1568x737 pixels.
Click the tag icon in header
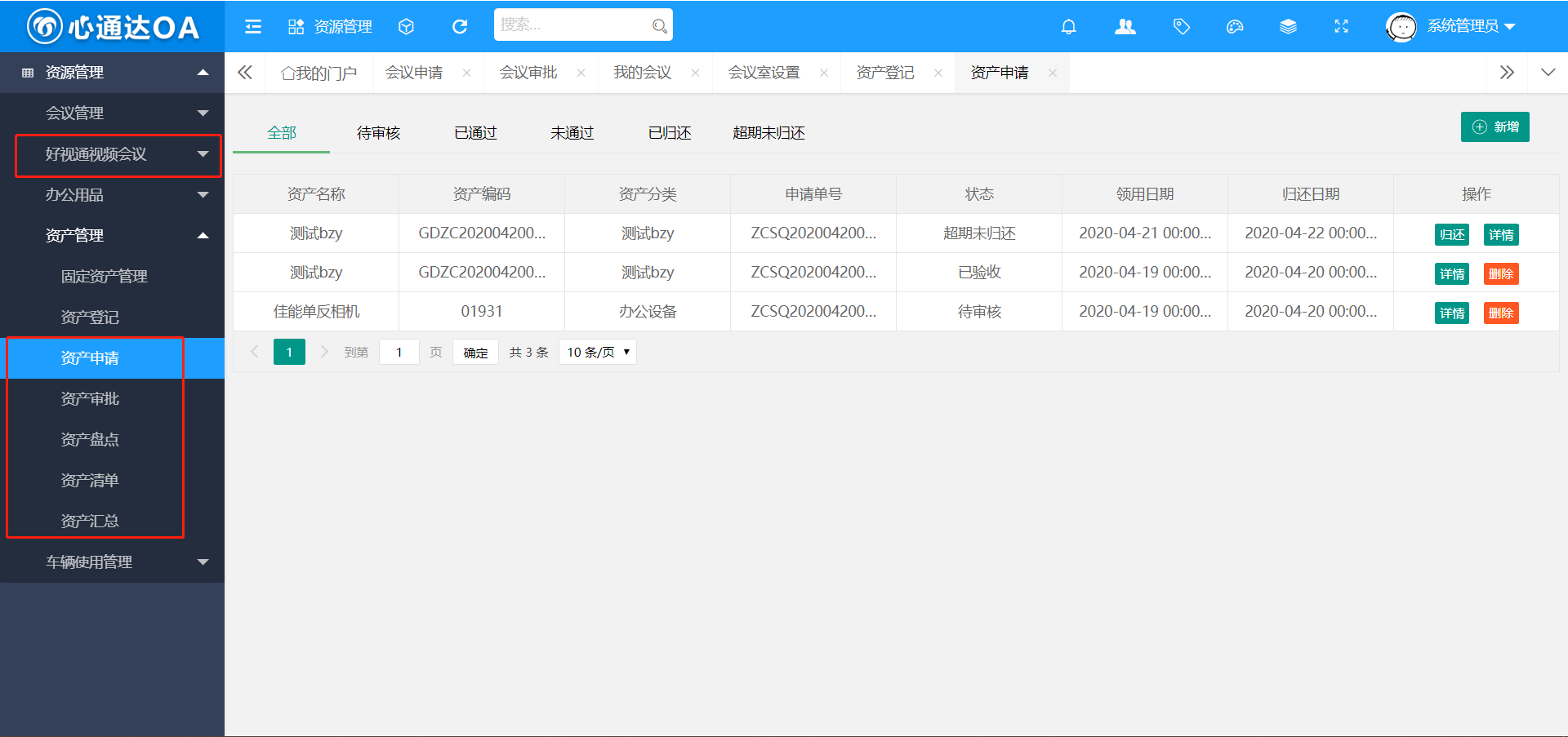pyautogui.click(x=1181, y=27)
